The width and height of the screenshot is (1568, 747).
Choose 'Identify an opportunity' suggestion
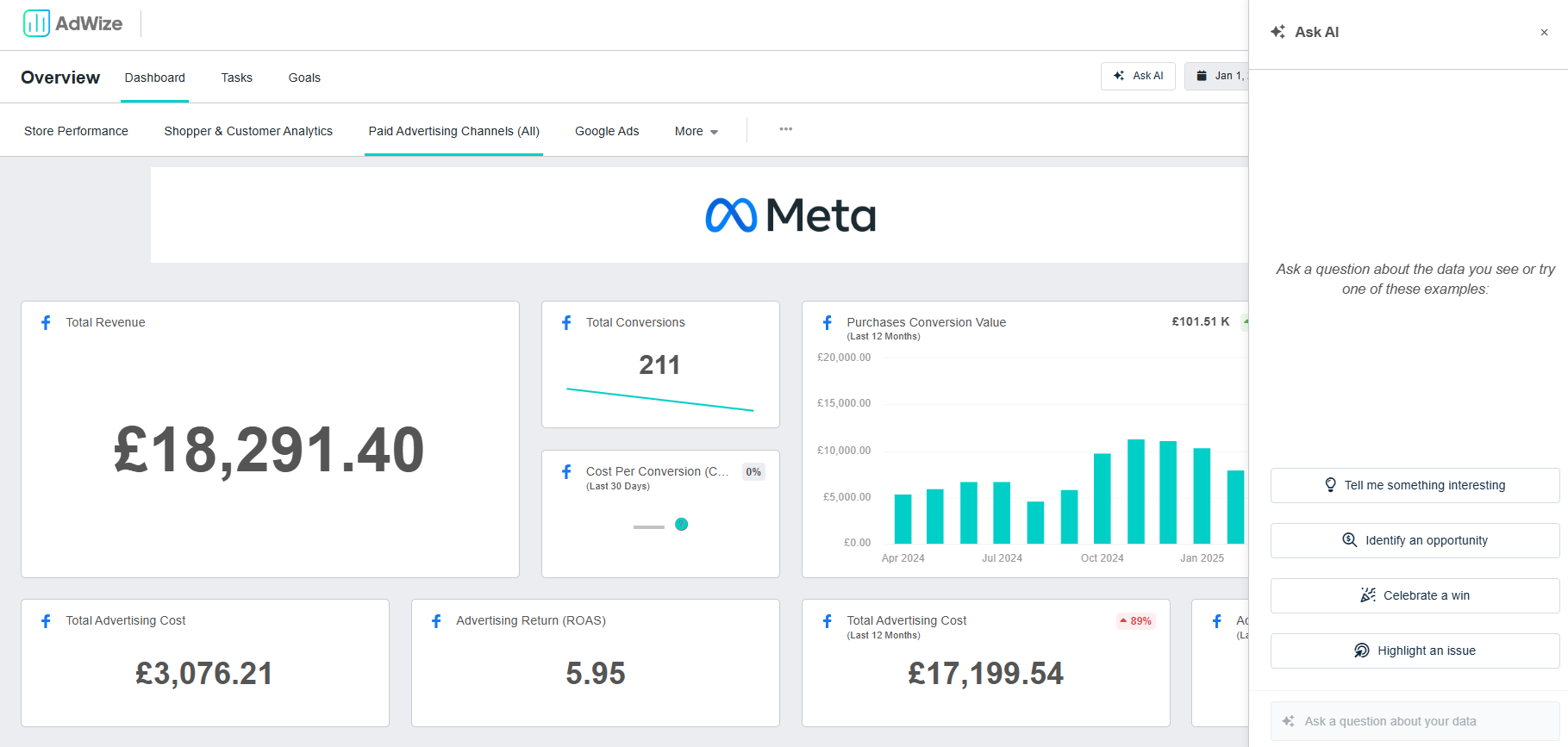coord(1414,540)
